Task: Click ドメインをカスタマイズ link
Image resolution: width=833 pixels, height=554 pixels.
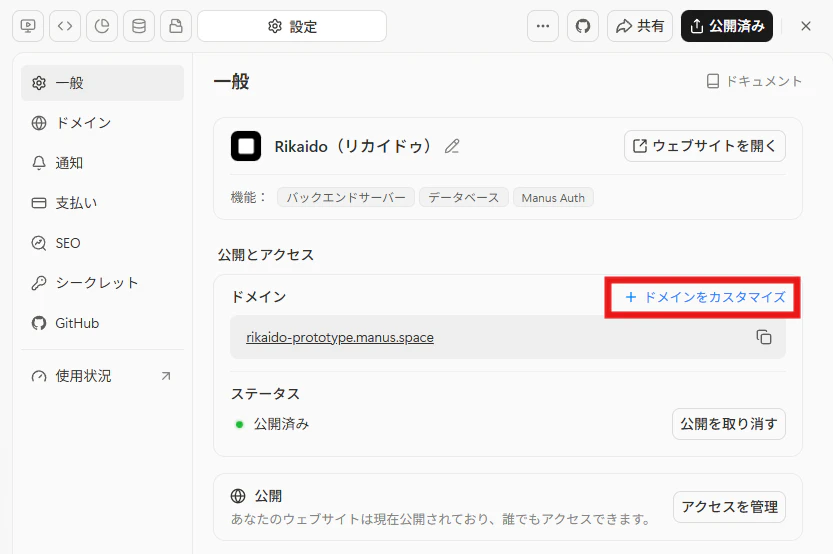Action: [x=705, y=297]
